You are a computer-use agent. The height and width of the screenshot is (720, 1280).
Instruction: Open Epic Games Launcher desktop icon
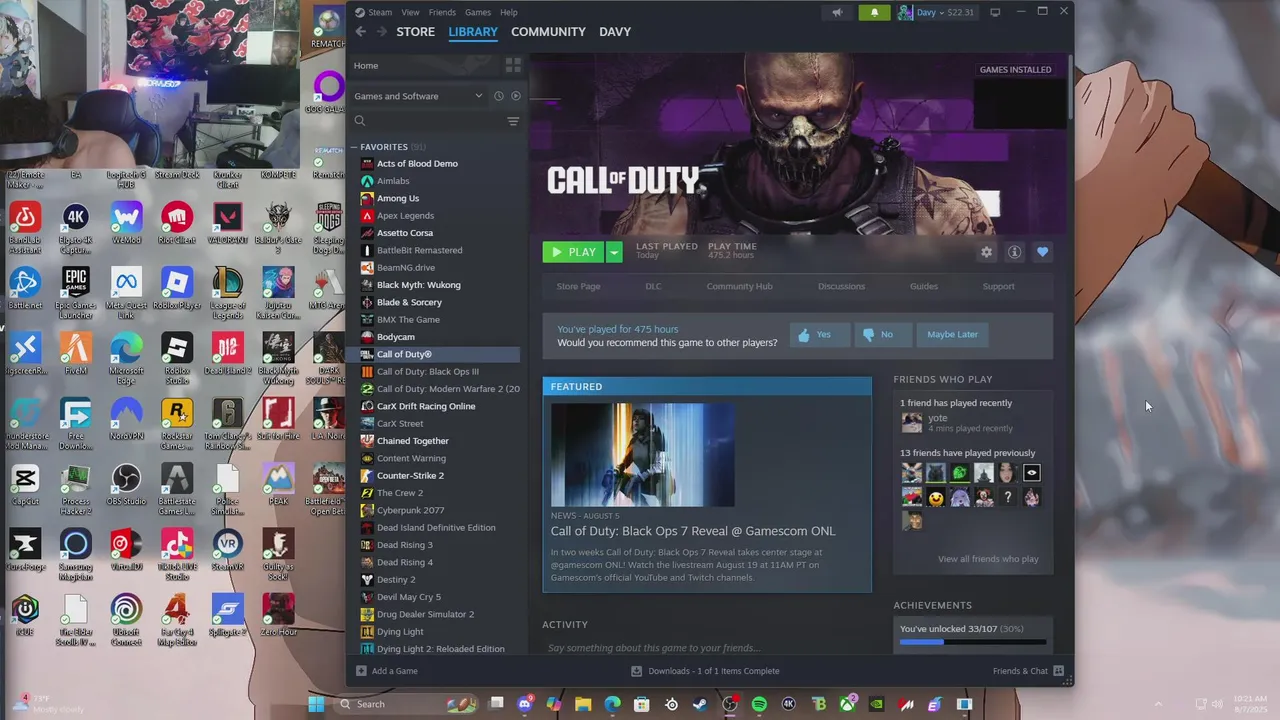[76, 292]
